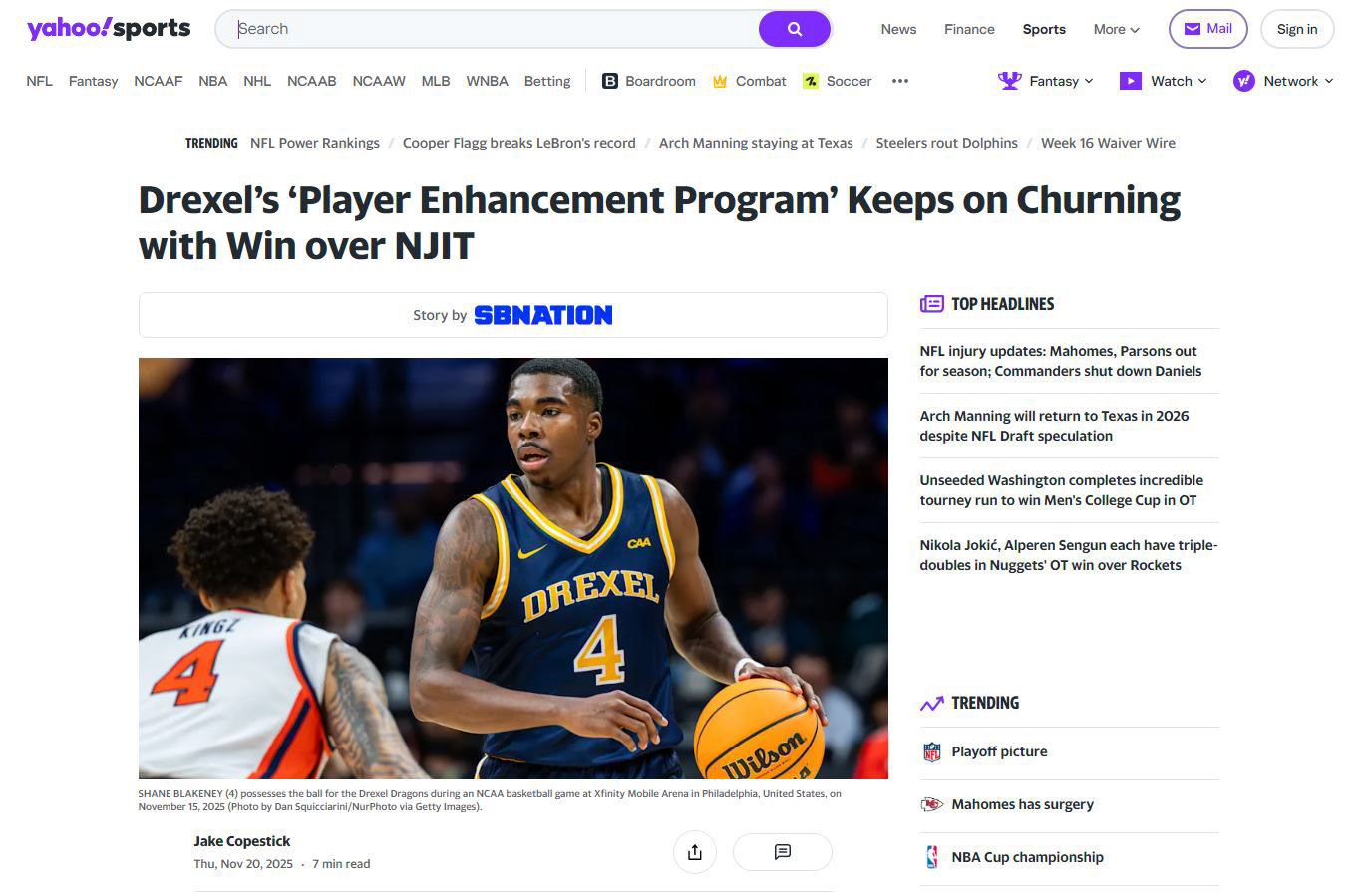
Task: Click the Fantasy trophy icon
Action: click(1010, 81)
